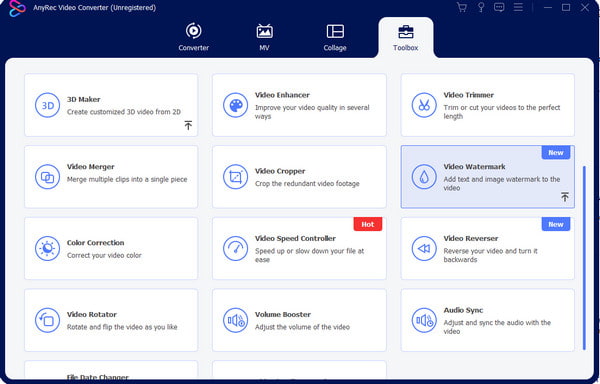The width and height of the screenshot is (600, 384).
Task: Click the Video Speed Controller gauge icon
Action: pyautogui.click(x=235, y=249)
